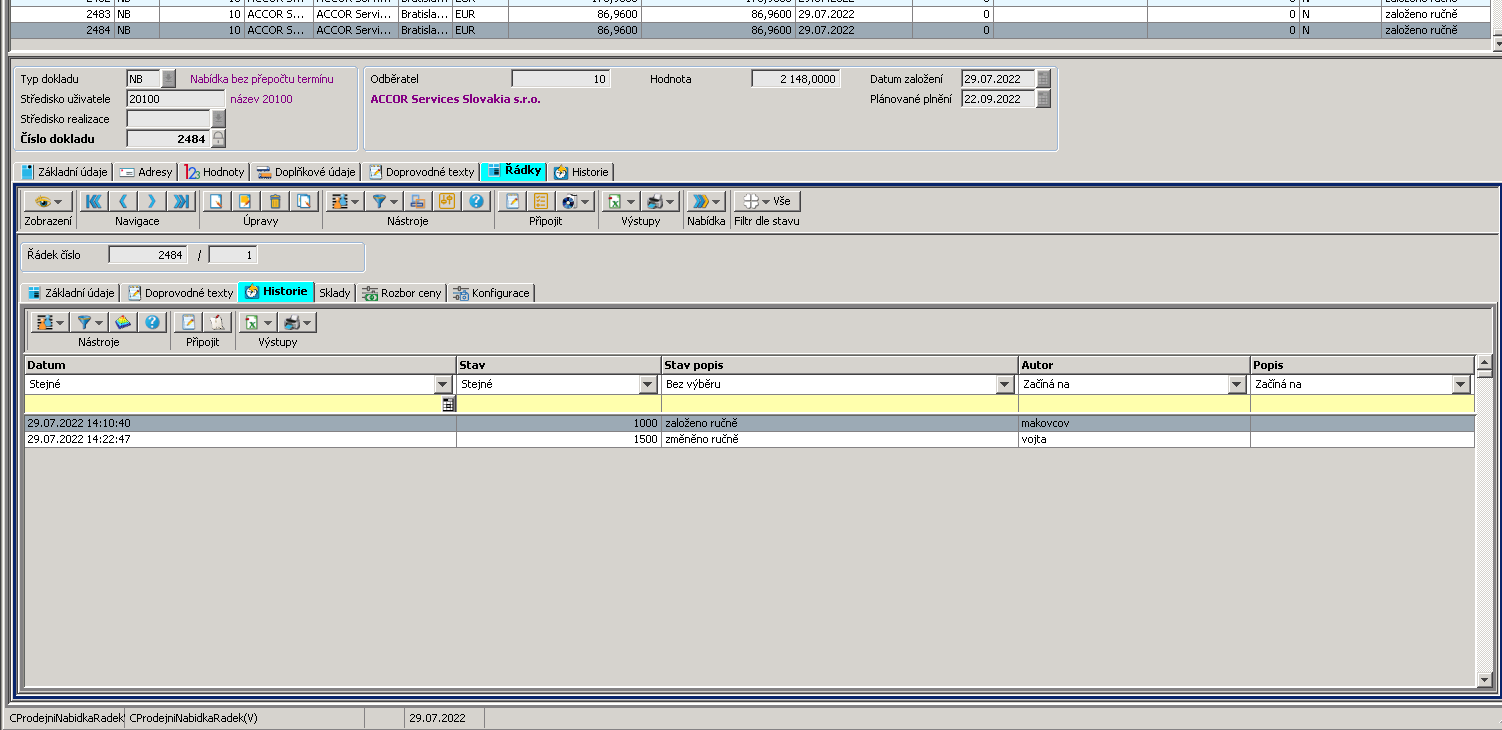
Task: Click the next record arrow in Navigace
Action: pos(152,201)
